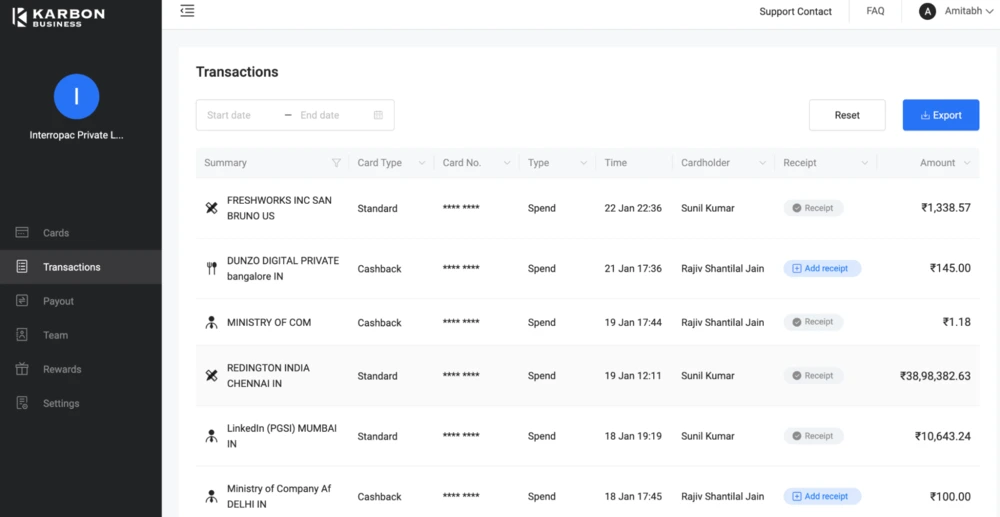This screenshot has width=1000, height=517.
Task: Click the Rewards gift icon
Action: (22, 369)
